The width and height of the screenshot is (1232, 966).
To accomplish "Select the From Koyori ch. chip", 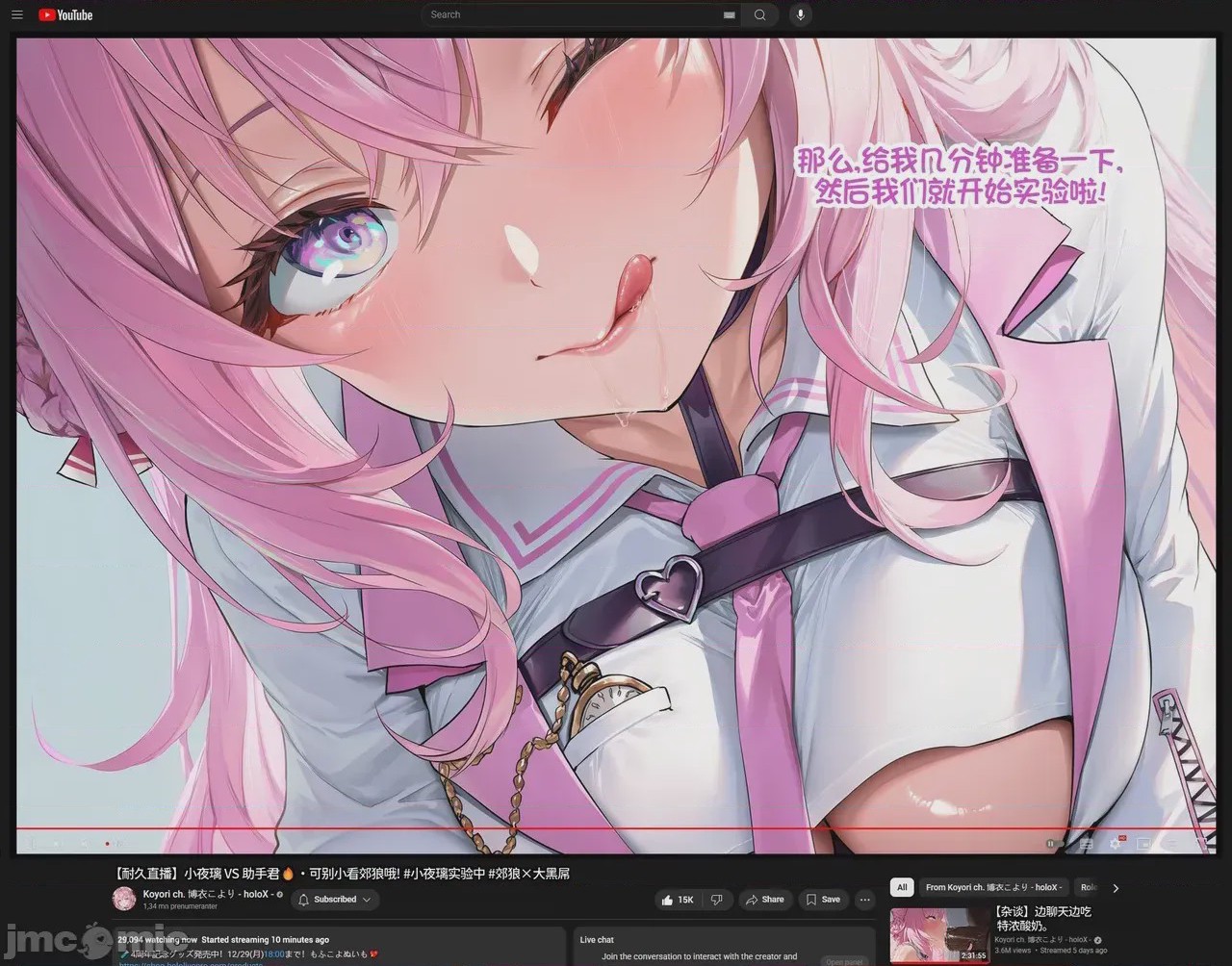I will coord(993,887).
